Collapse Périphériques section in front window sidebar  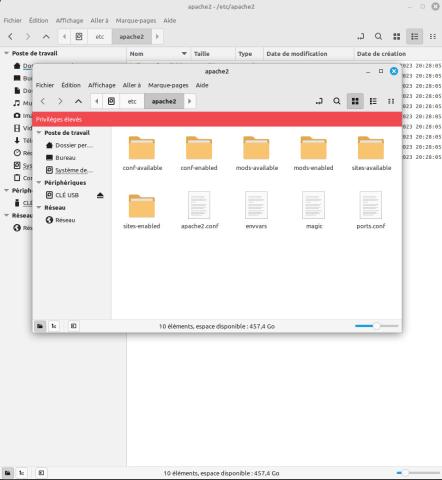pos(39,183)
